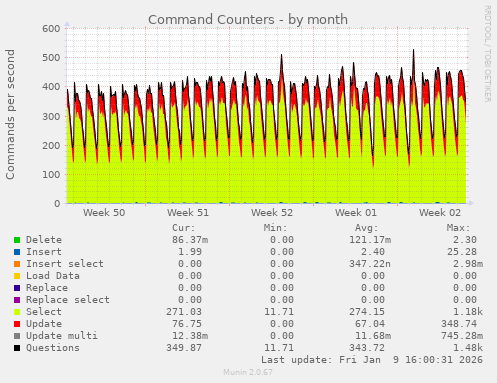Click the orange Insert select legend swatch
This screenshot has height=383, width=497.
17,264
